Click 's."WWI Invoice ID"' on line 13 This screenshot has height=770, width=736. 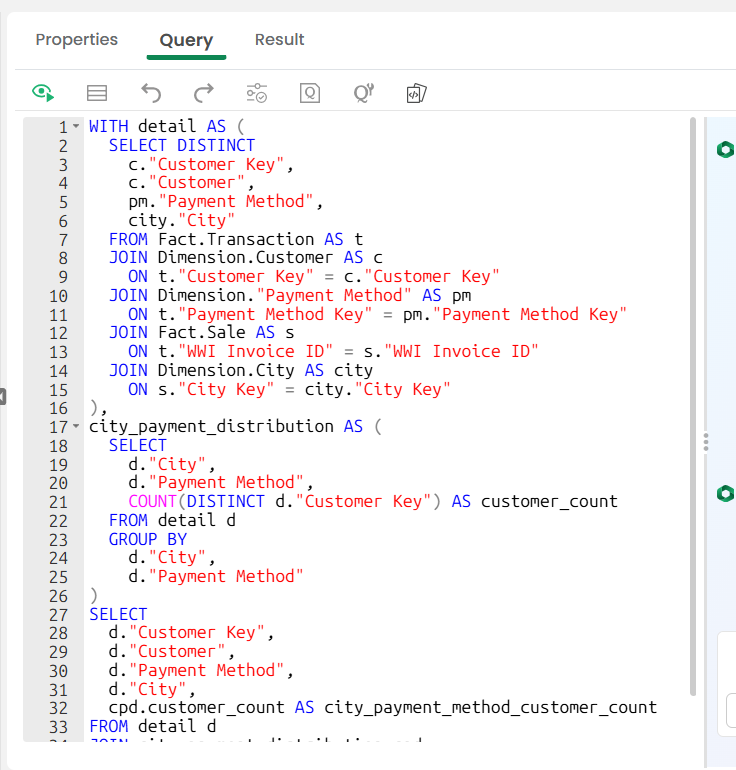tap(451, 352)
